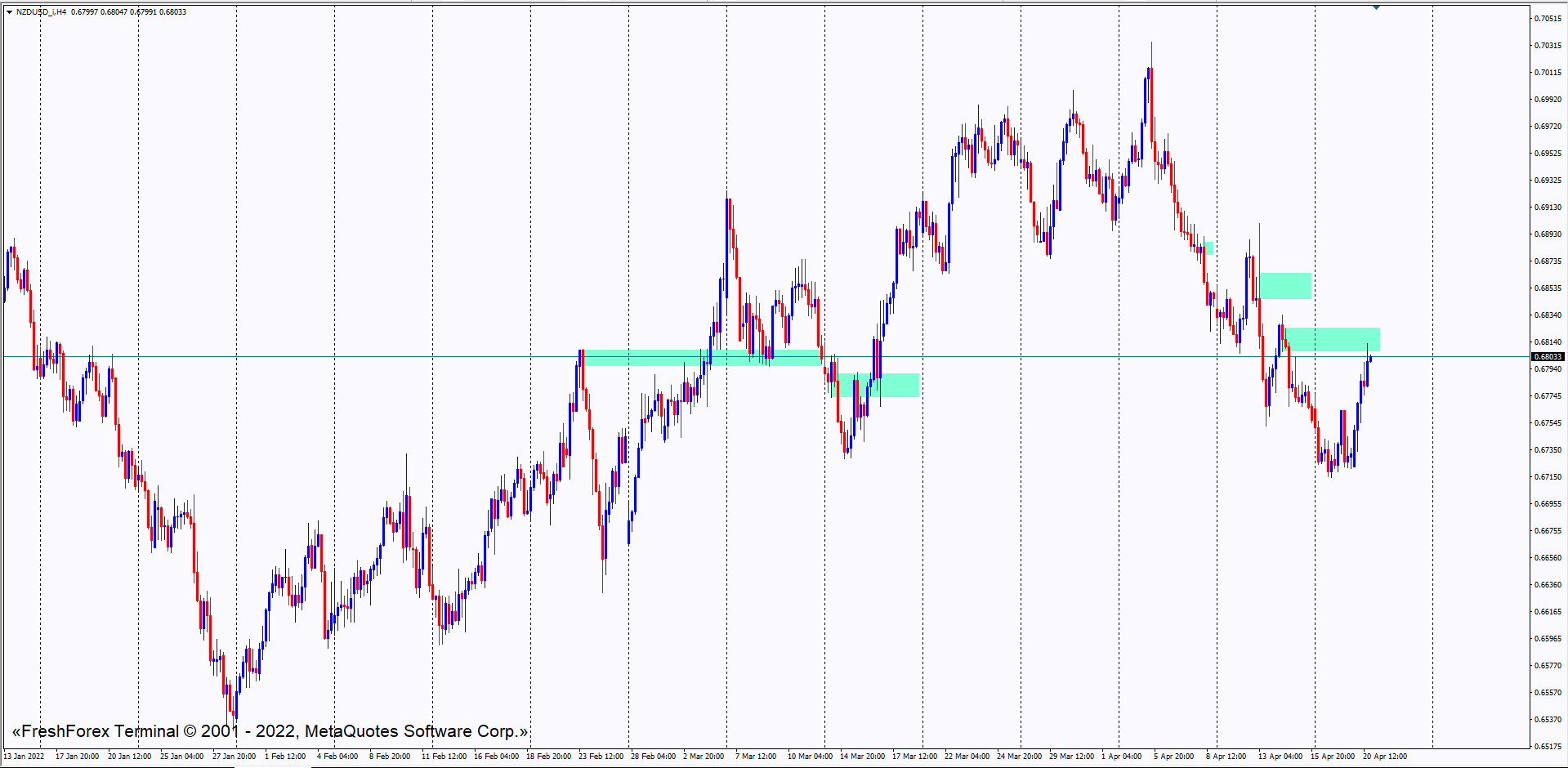Click the NZDUSD_i,H4 chart title text
The width and height of the screenshot is (1568, 768).
(x=41, y=12)
